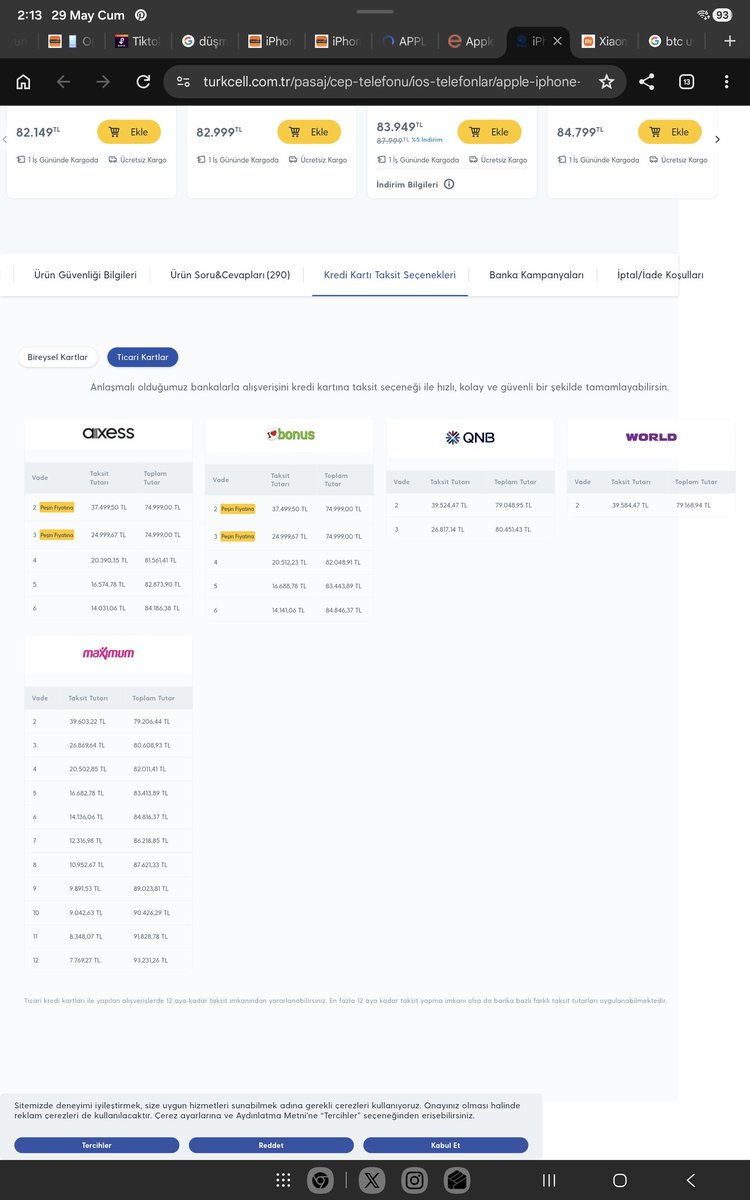This screenshot has width=750, height=1200.
Task: Add the 83.949 TL product with Ekle
Action: pyautogui.click(x=489, y=132)
